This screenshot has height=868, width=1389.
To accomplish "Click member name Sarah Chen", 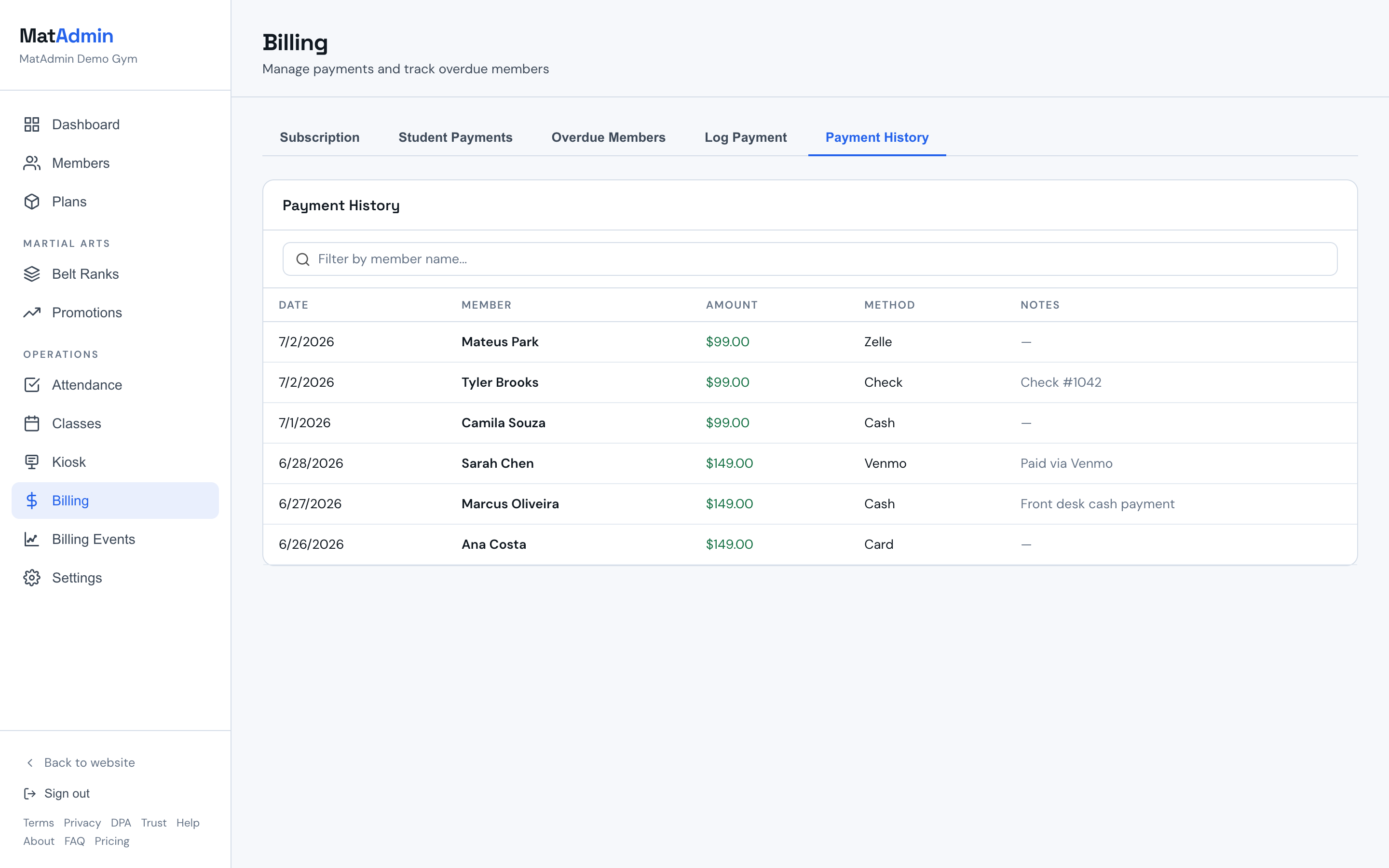I will tap(497, 463).
